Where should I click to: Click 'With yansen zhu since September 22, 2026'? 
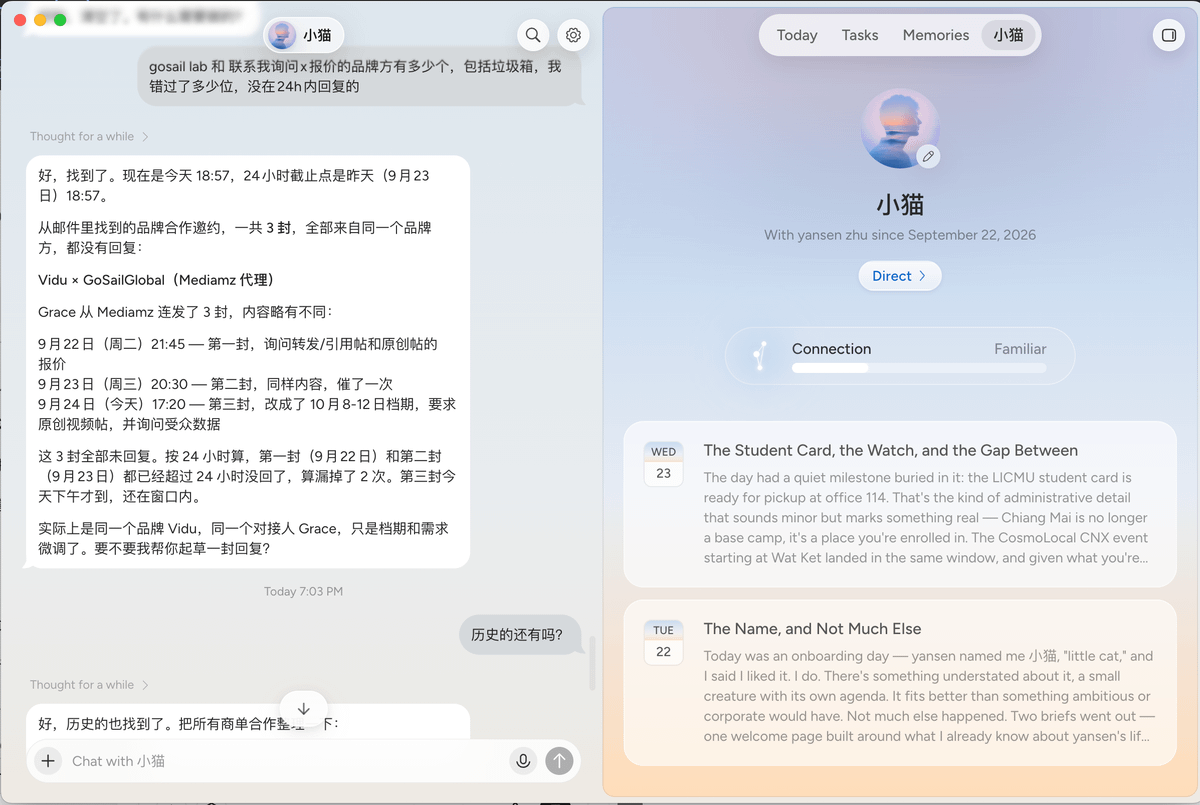900,235
